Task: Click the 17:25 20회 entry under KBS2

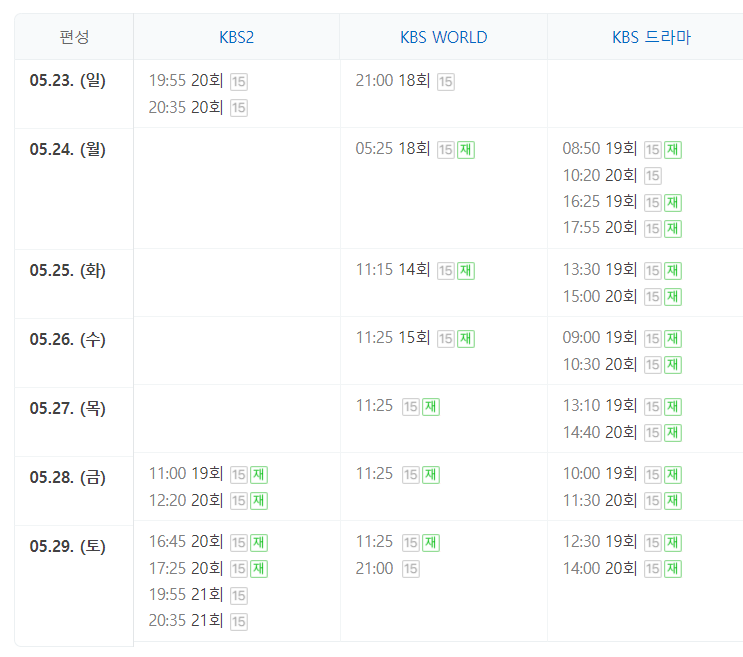Action: 186,568
